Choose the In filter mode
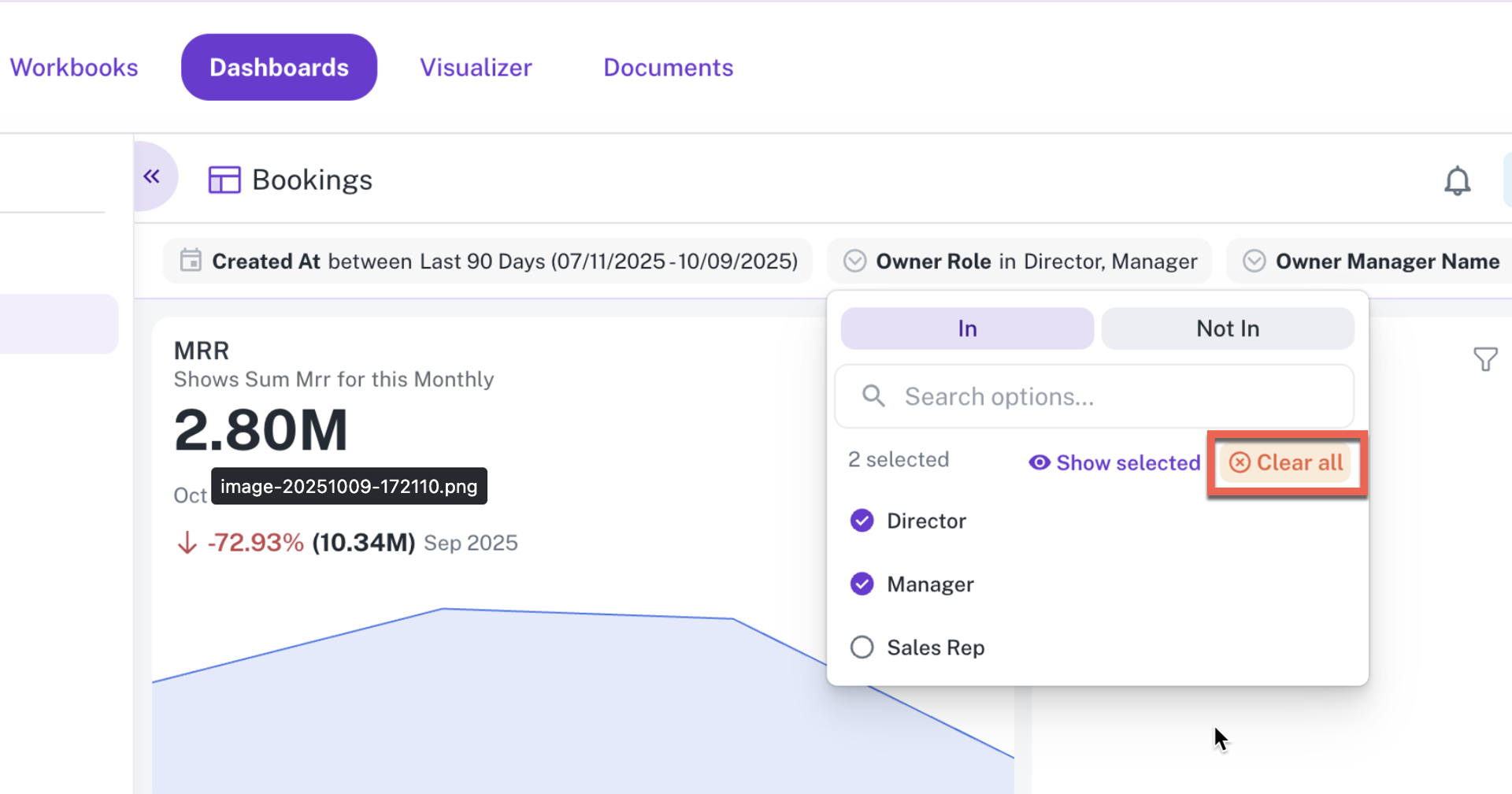This screenshot has width=1512, height=794. [967, 328]
